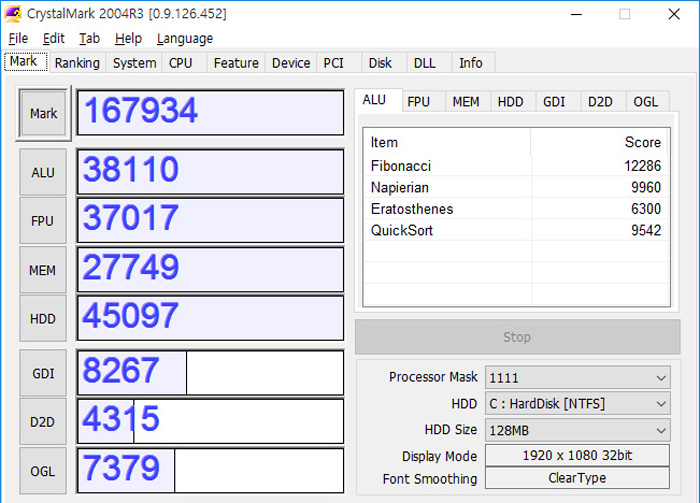Click the ClearType font smoothing button
The height and width of the screenshot is (503, 700).
pyautogui.click(x=577, y=478)
